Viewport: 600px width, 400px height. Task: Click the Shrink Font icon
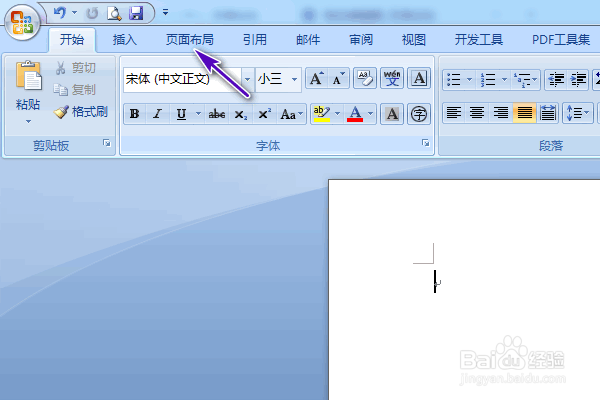point(338,78)
